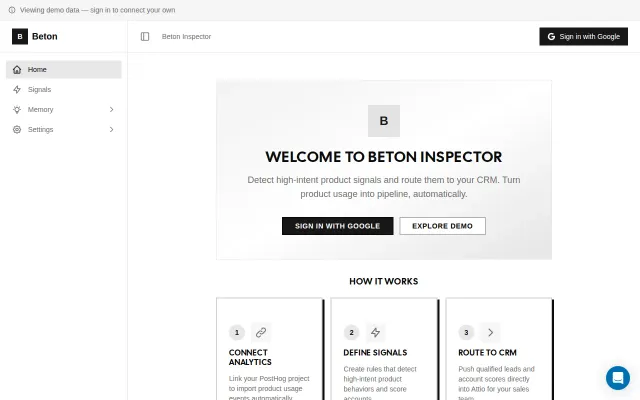Viewport: 640px width, 400px height.
Task: Click the lightning icon on Define Signals card
Action: [376, 333]
